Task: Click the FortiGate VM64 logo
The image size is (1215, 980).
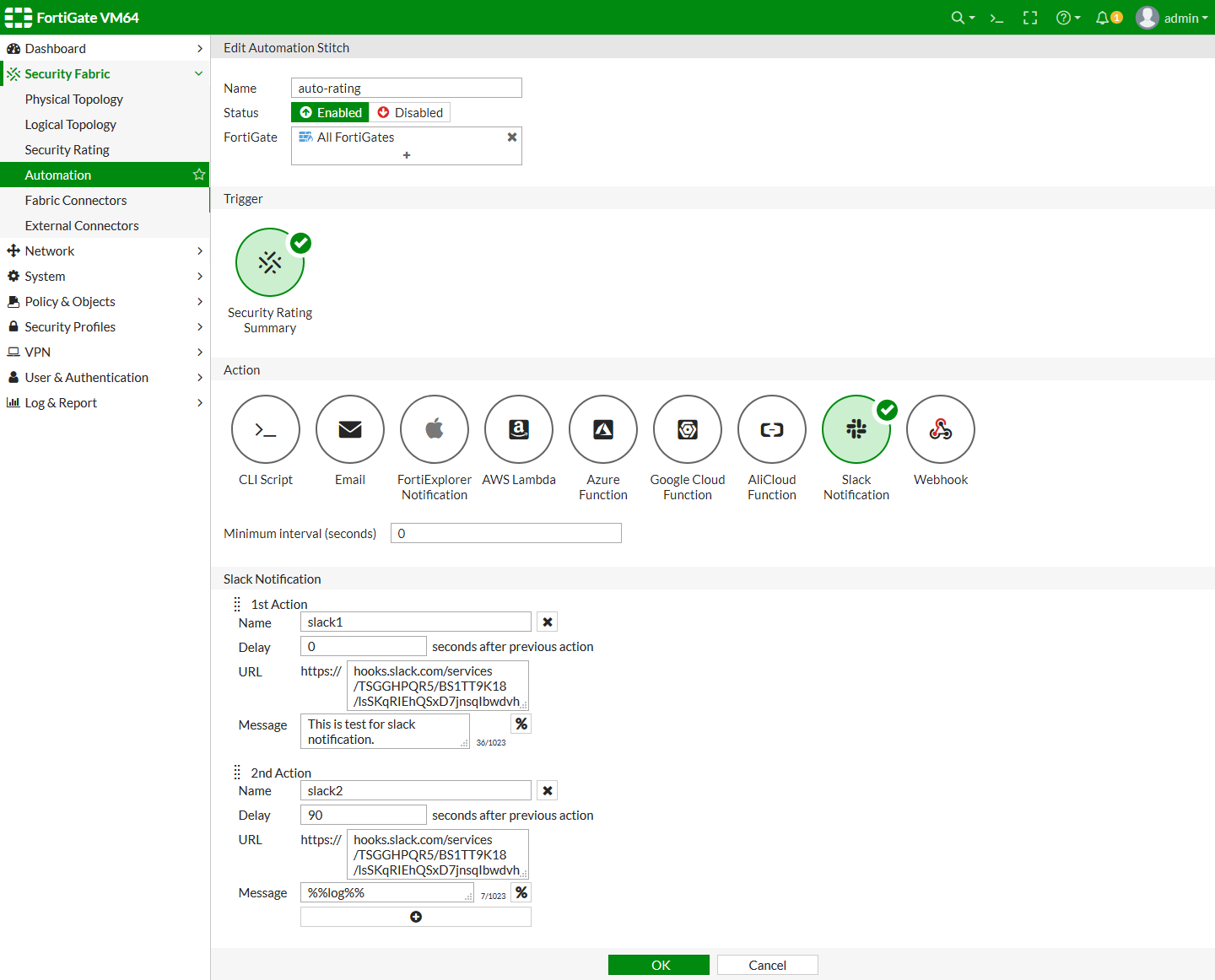Action: coord(72,18)
